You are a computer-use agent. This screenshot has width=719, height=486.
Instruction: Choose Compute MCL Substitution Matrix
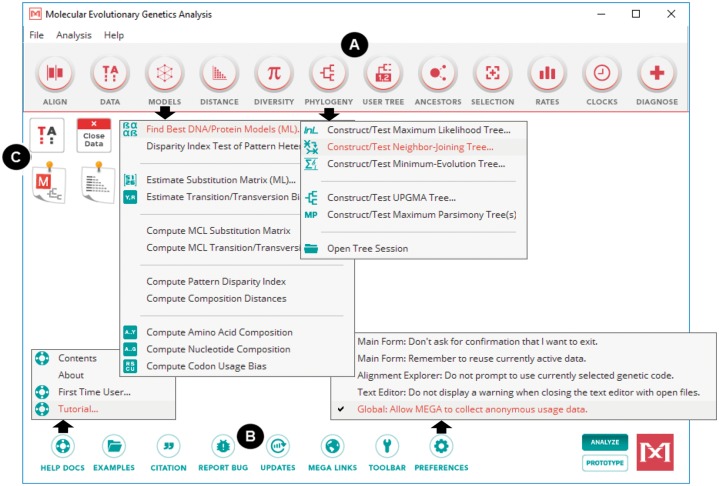click(210, 231)
